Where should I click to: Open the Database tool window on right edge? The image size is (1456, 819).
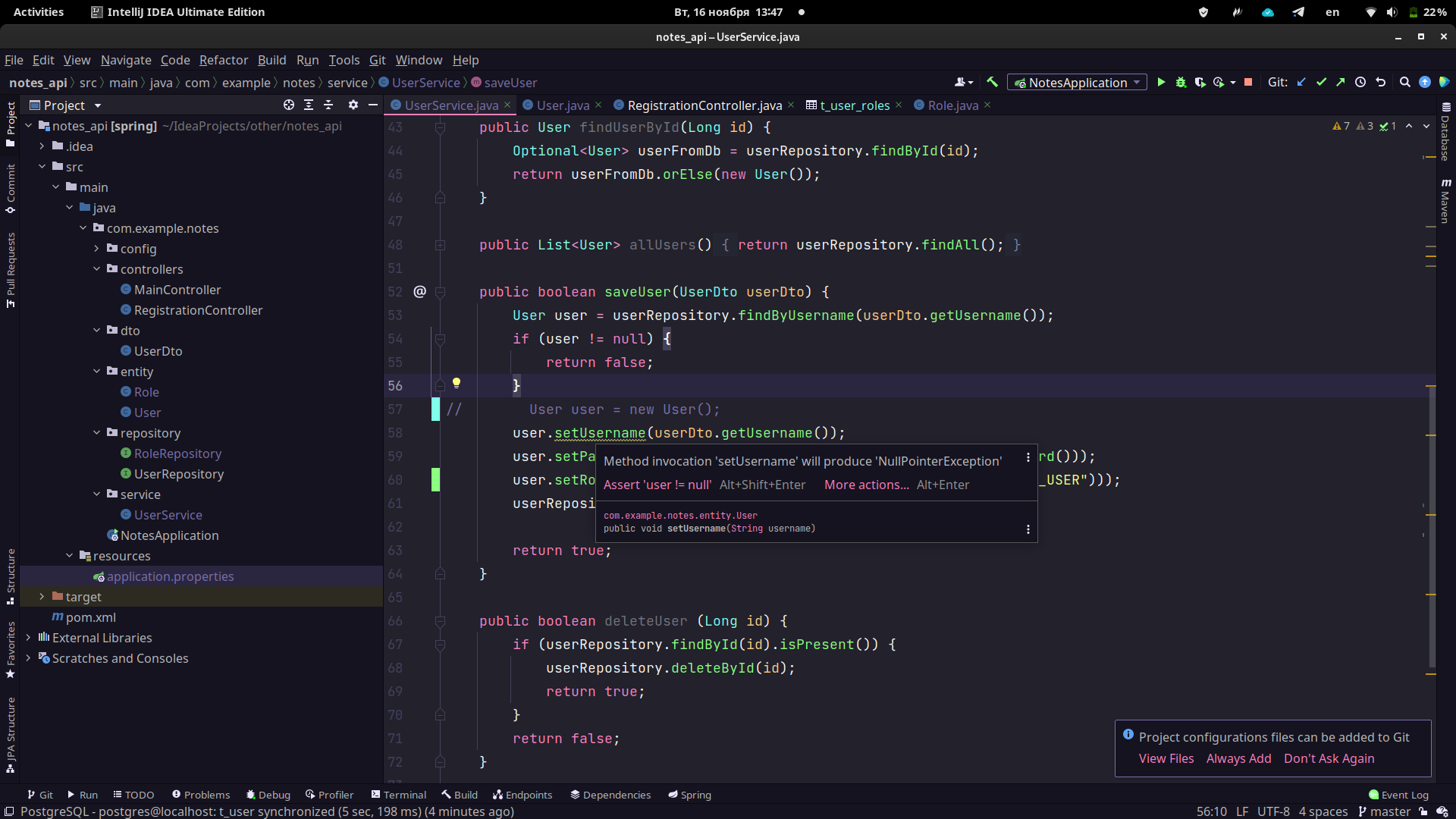coord(1445,133)
